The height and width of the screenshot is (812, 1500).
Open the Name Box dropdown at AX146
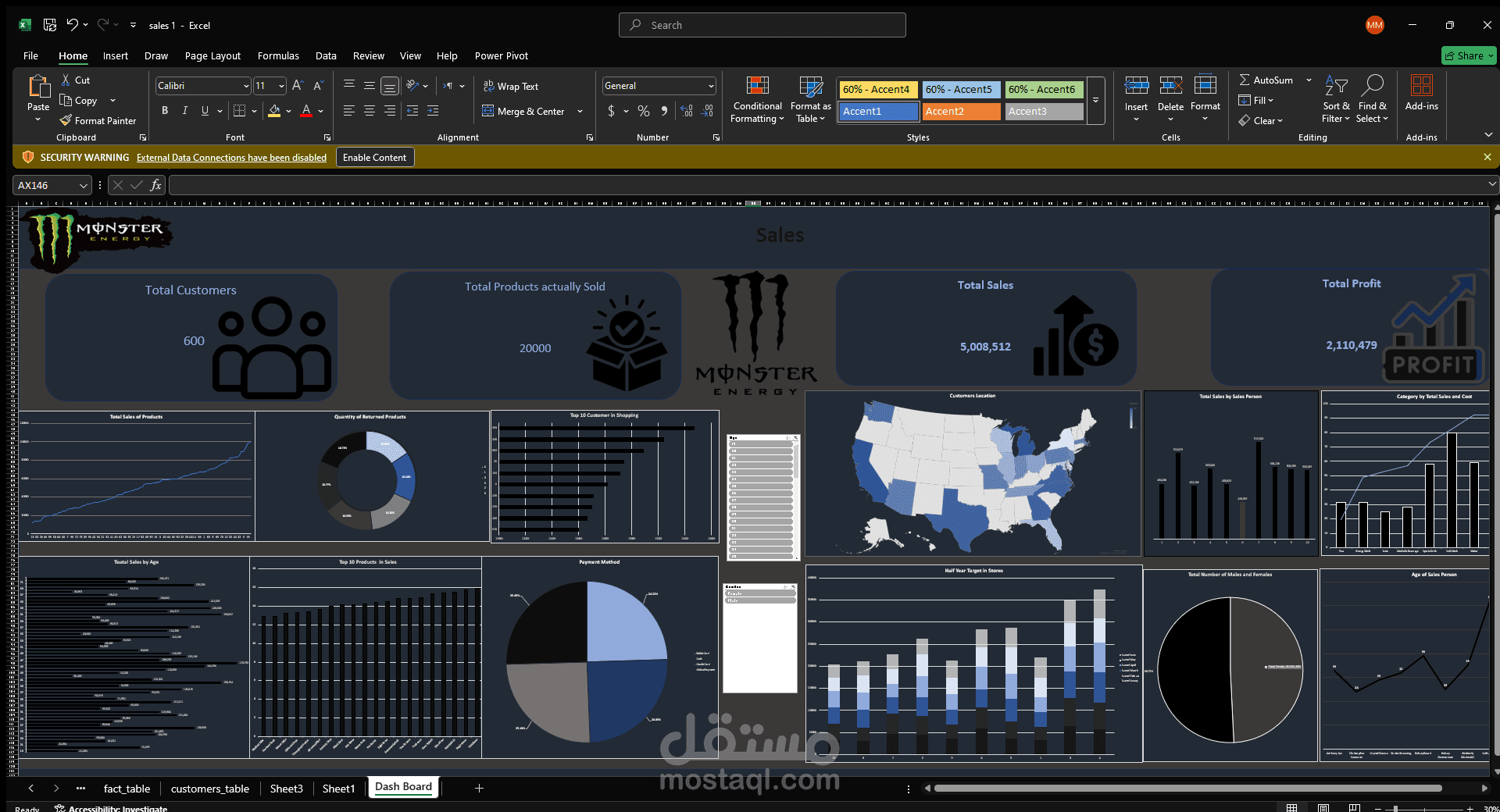click(84, 185)
